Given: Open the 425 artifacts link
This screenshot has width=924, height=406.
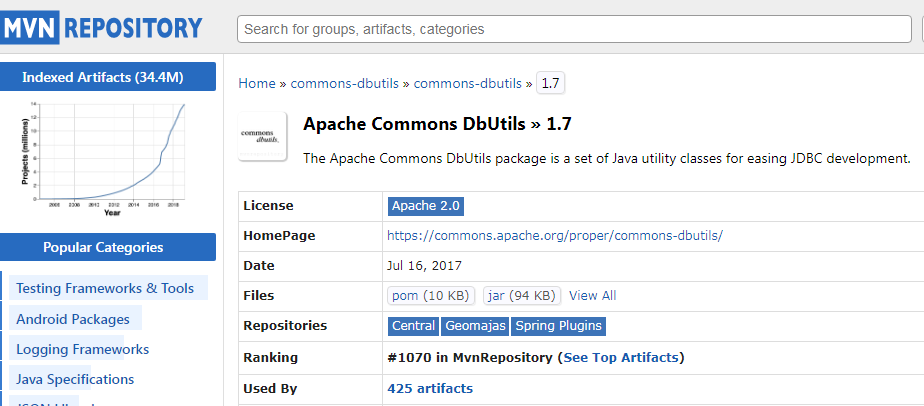Looking at the screenshot, I should pos(430,388).
